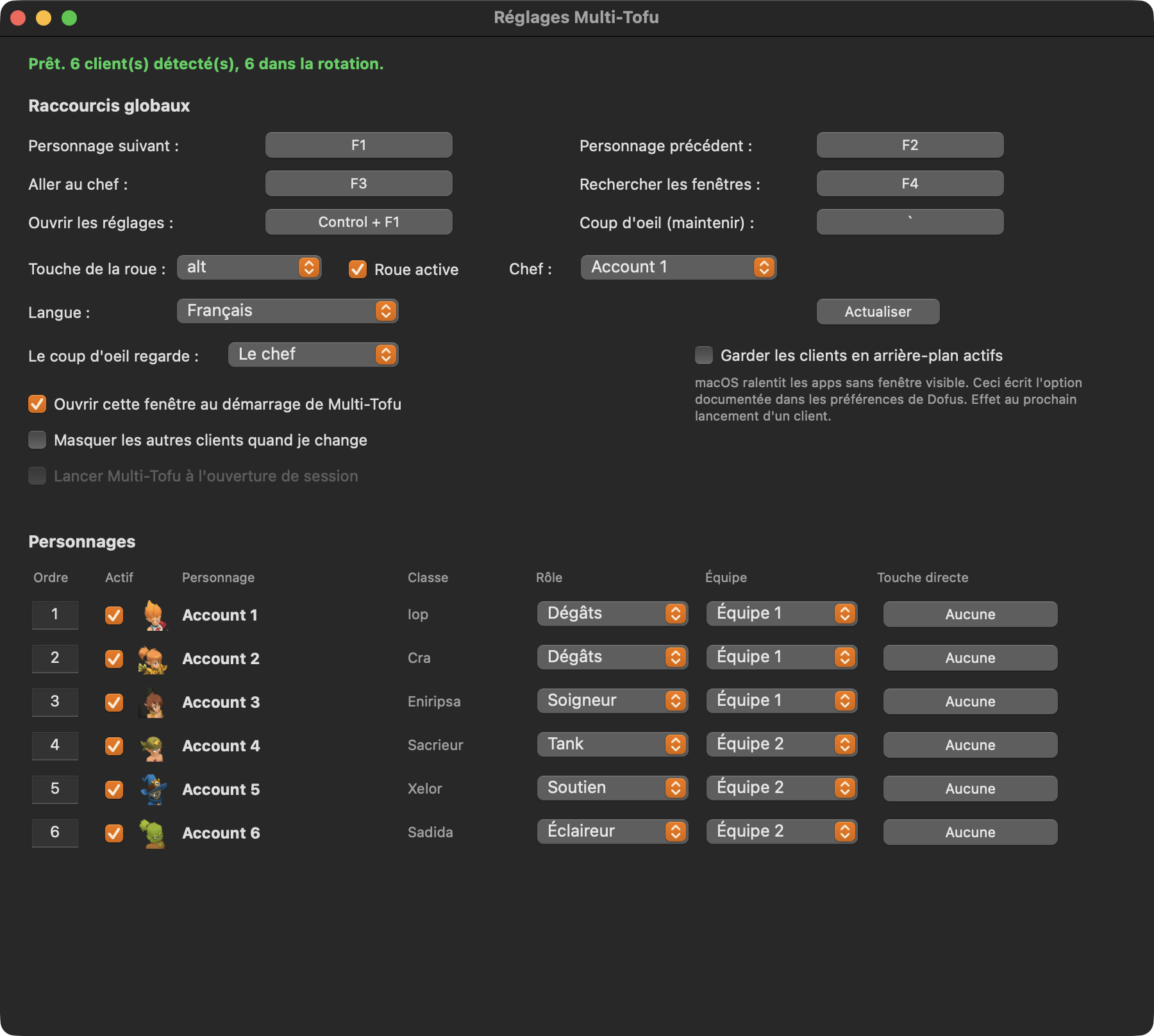Open Account 3 Équipe dropdown
This screenshot has height=1036, width=1154.
pyautogui.click(x=782, y=701)
